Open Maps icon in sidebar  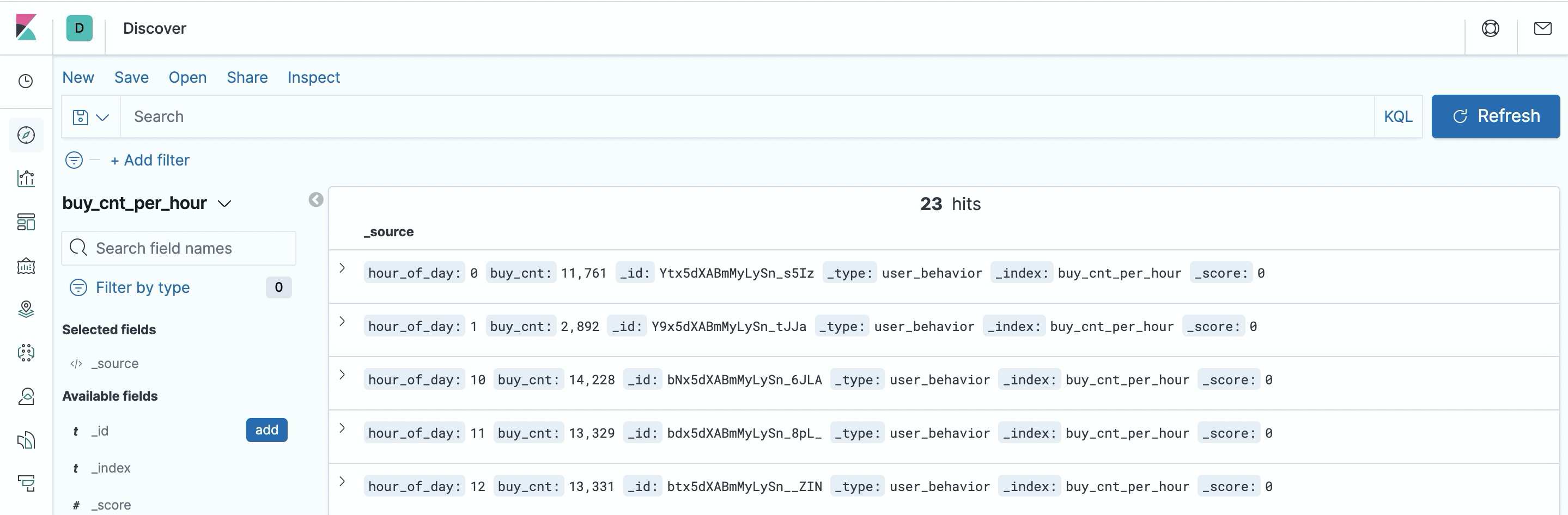click(26, 309)
